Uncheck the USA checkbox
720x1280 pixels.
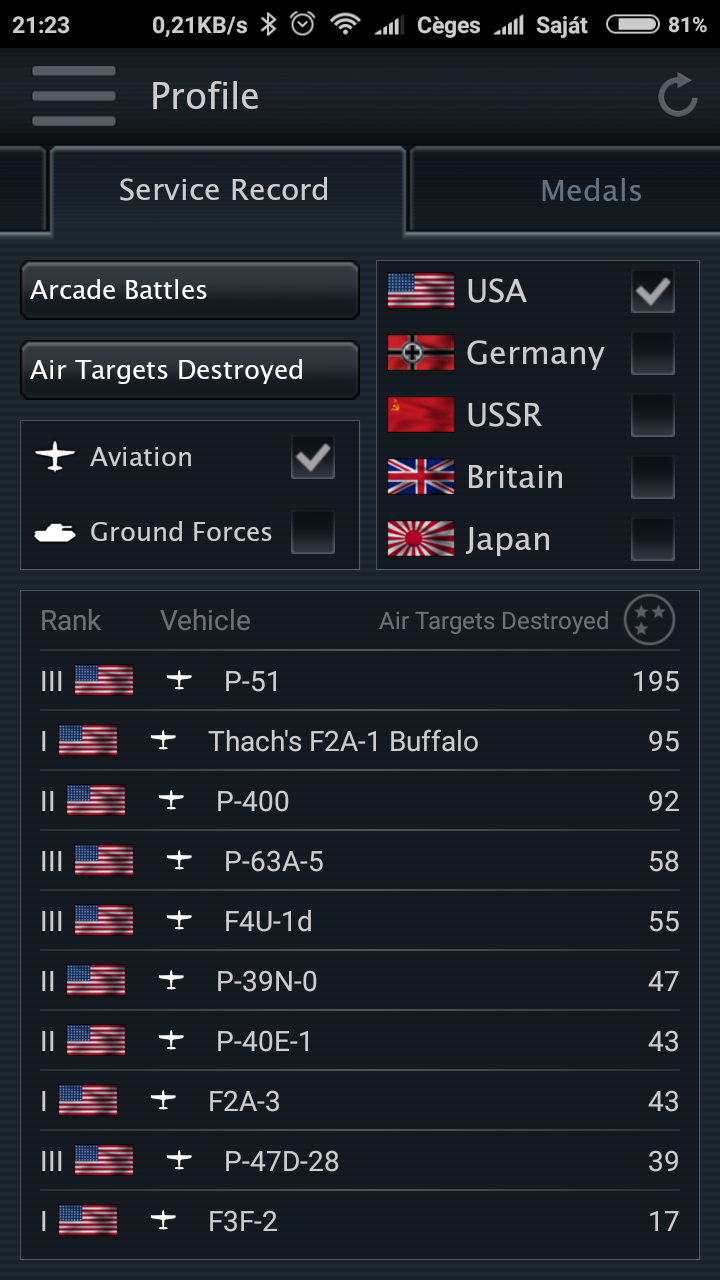point(653,291)
